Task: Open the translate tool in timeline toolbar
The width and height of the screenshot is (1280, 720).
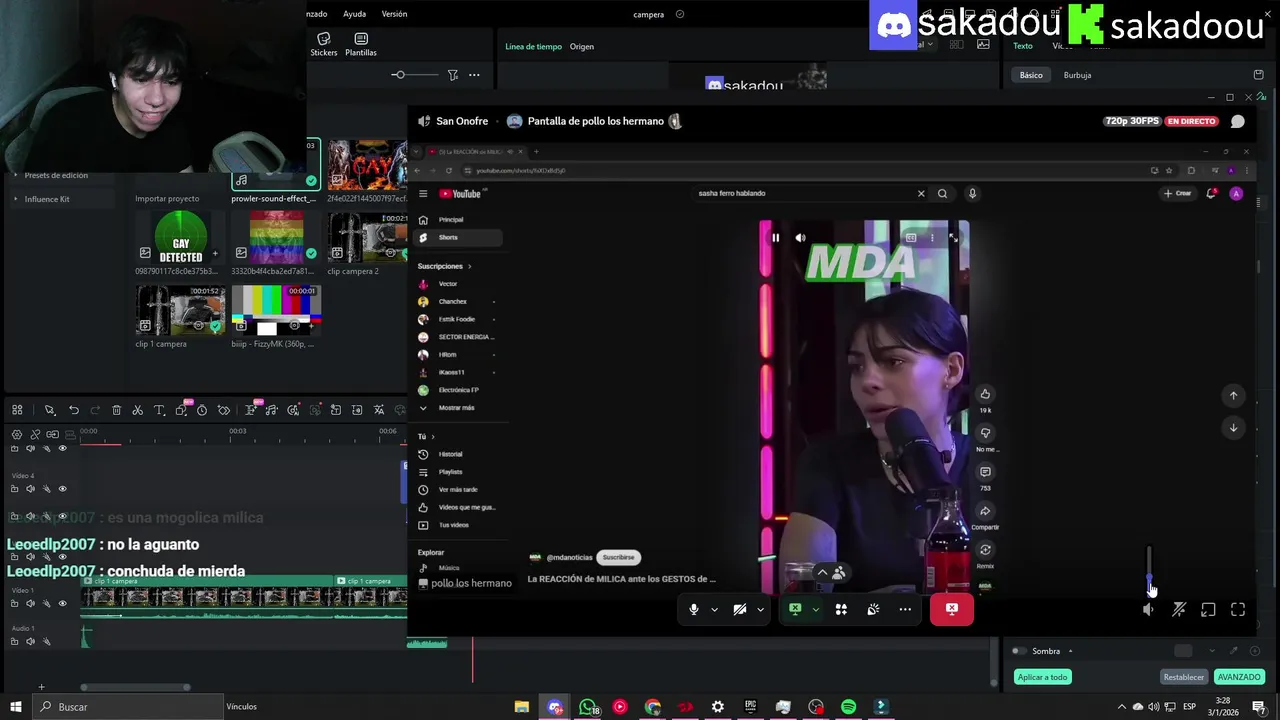Action: coord(379,410)
